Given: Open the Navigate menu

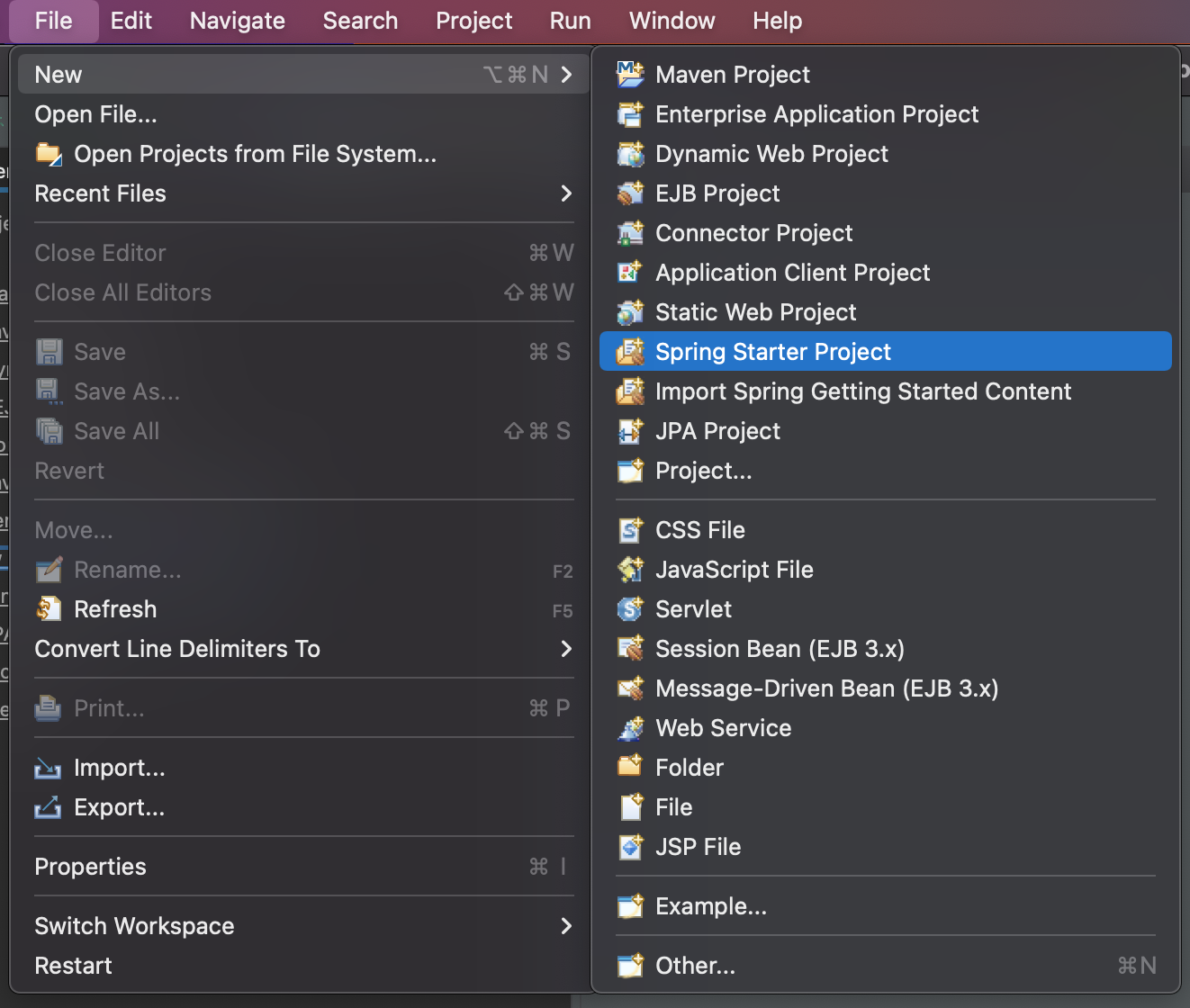Looking at the screenshot, I should coord(238,20).
